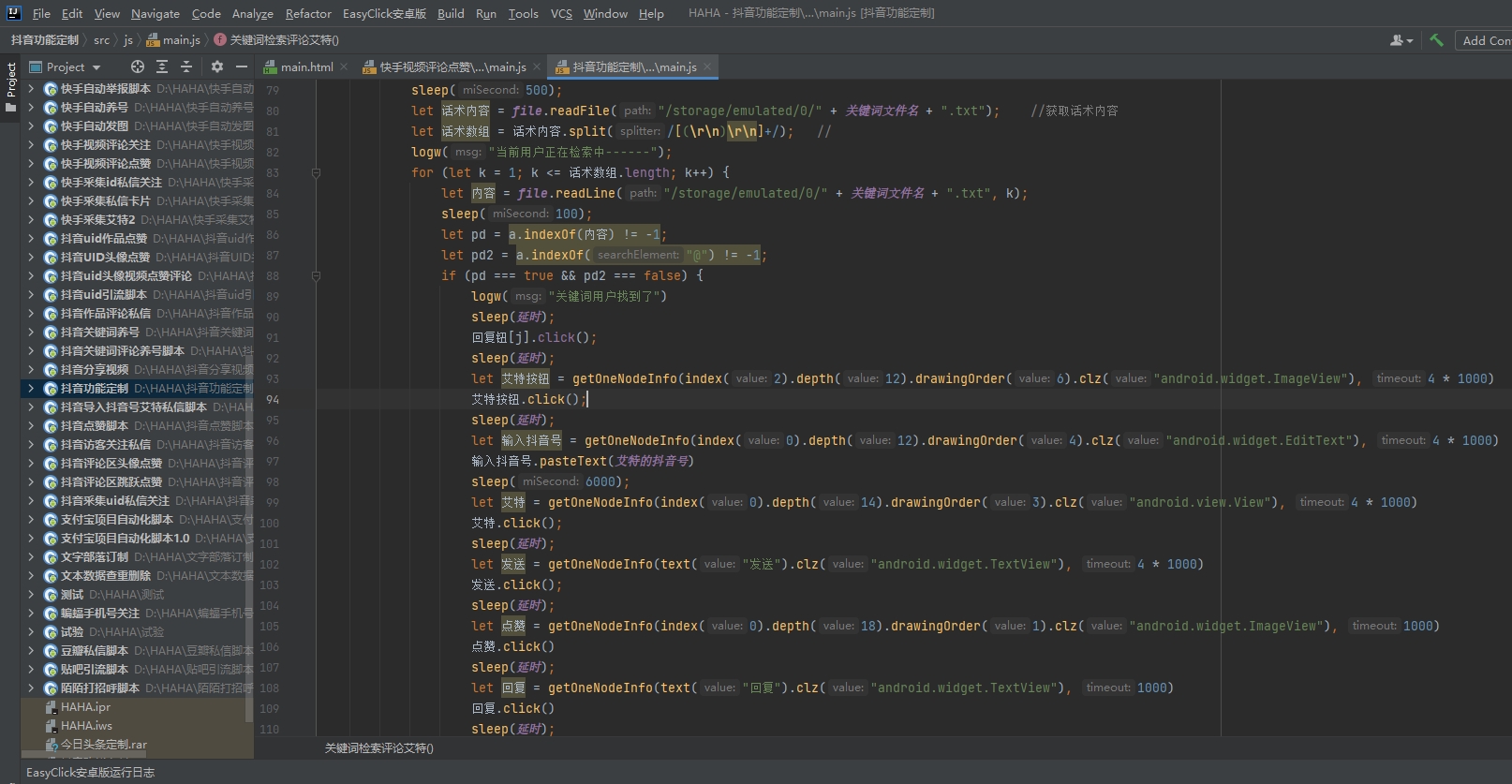Open the File menu
The height and width of the screenshot is (784, 1512).
coord(41,13)
